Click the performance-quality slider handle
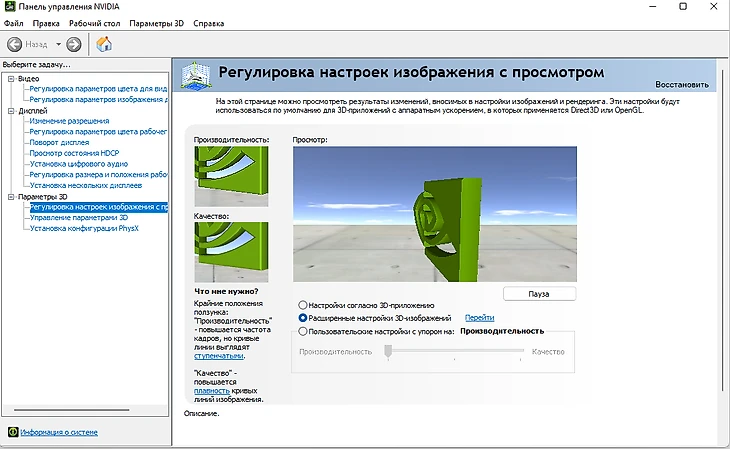 pos(388,352)
